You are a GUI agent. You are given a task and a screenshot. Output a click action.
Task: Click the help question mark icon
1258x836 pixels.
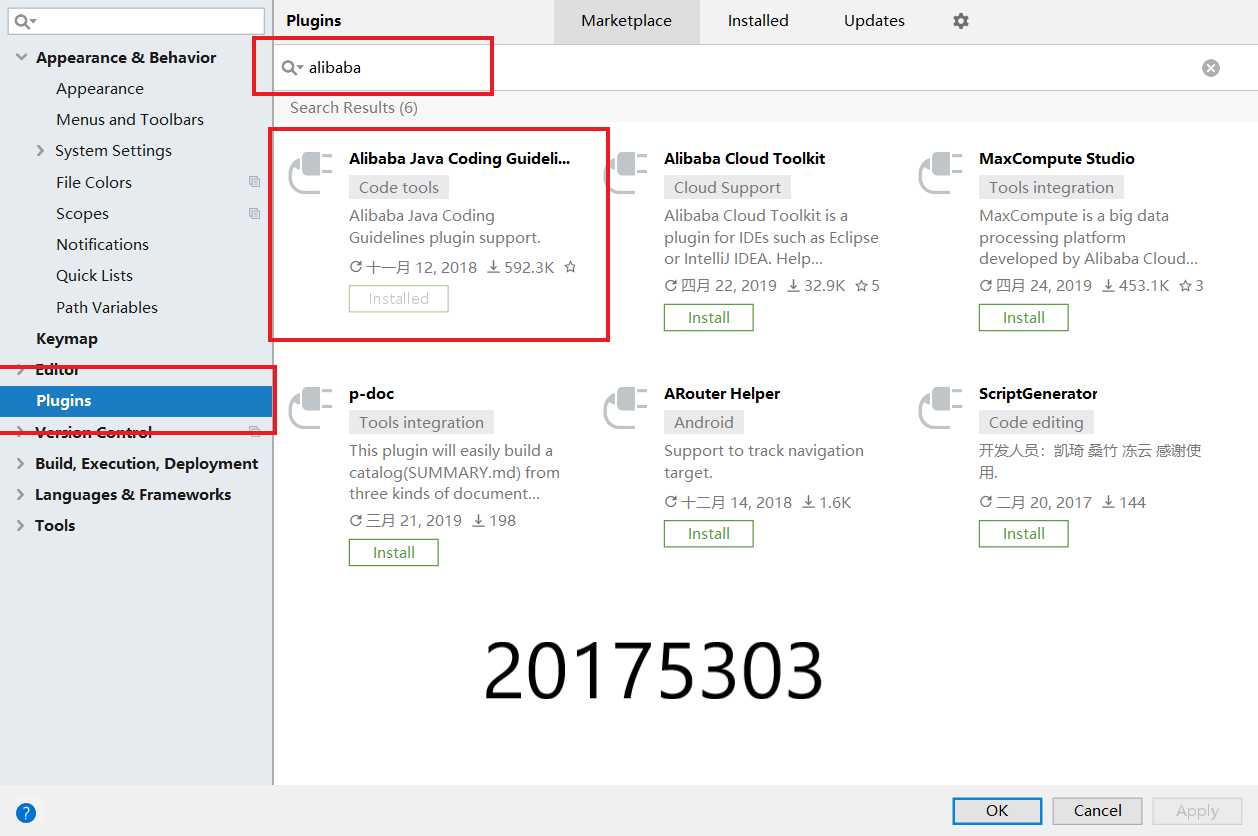(26, 812)
